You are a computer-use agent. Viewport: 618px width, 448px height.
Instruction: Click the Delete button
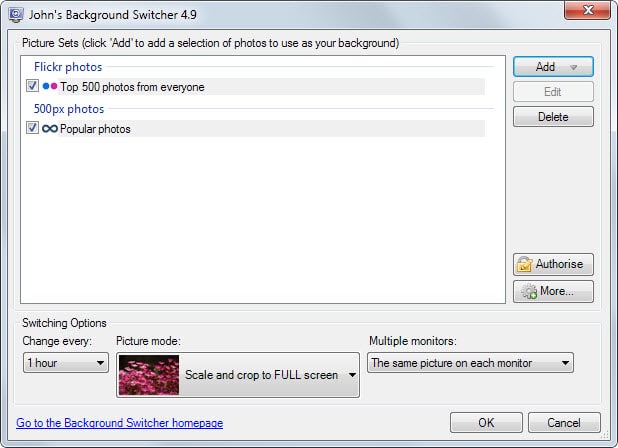[x=553, y=117]
